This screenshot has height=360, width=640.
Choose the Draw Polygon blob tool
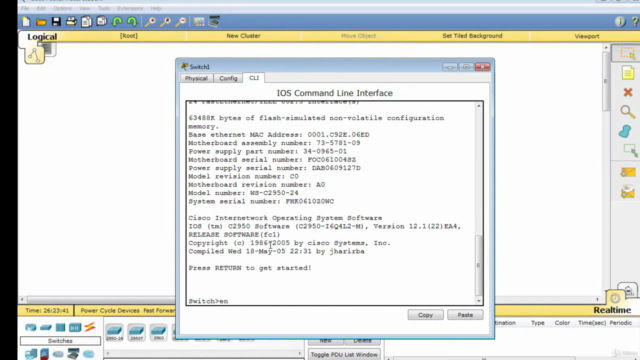[x=625, y=131]
